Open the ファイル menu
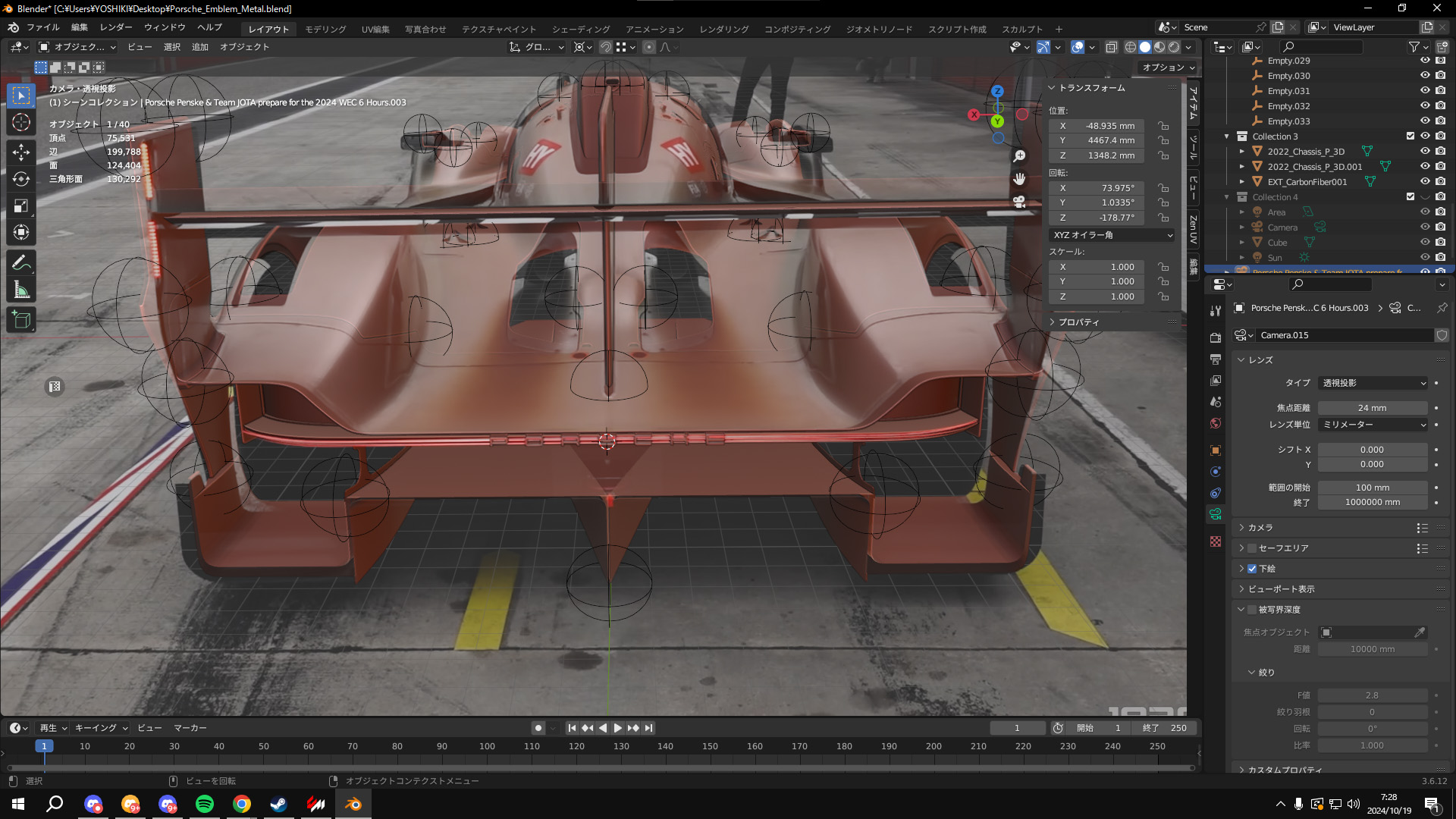 (x=43, y=28)
